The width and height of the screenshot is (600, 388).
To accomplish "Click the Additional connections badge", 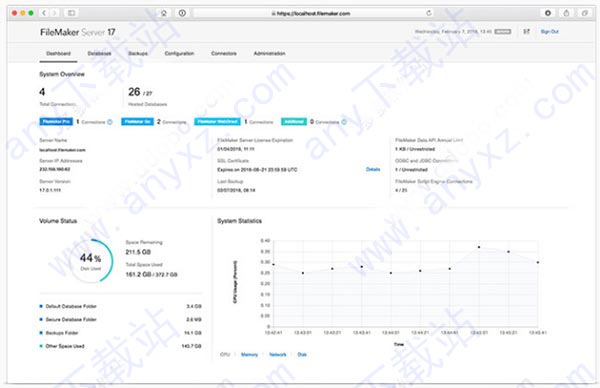I will (294, 122).
